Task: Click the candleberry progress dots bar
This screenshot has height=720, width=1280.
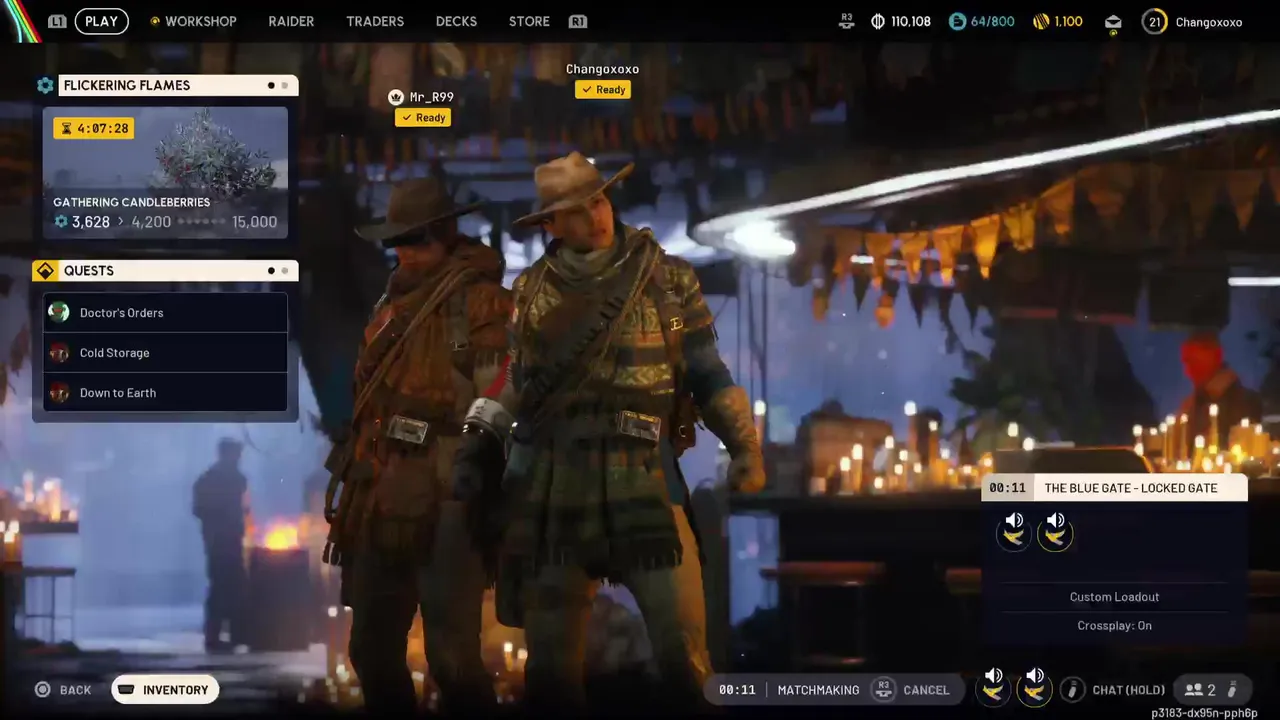Action: [202, 222]
